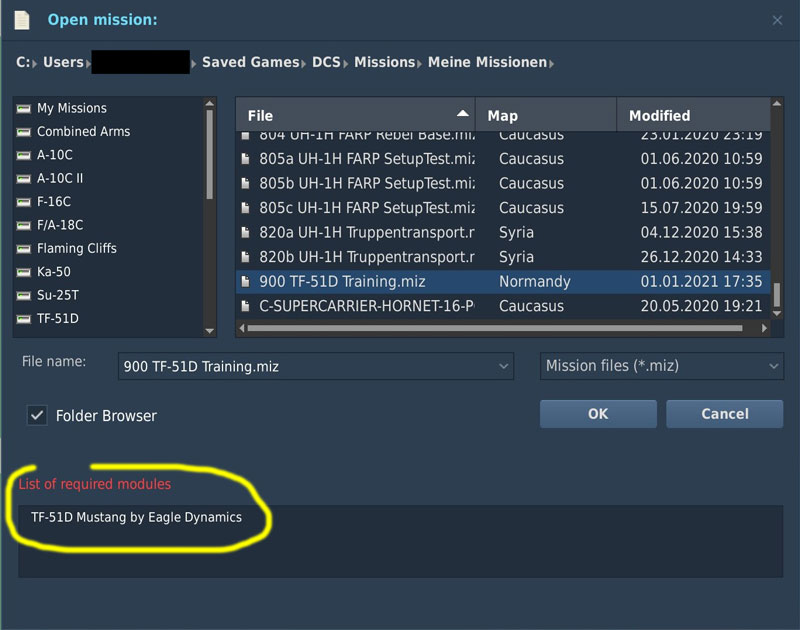
Task: Click the file list horizontal scrollbar
Action: pos(494,328)
